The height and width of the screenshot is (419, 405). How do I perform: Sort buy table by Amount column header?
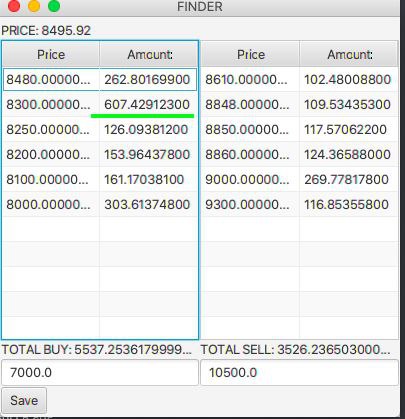click(x=148, y=54)
